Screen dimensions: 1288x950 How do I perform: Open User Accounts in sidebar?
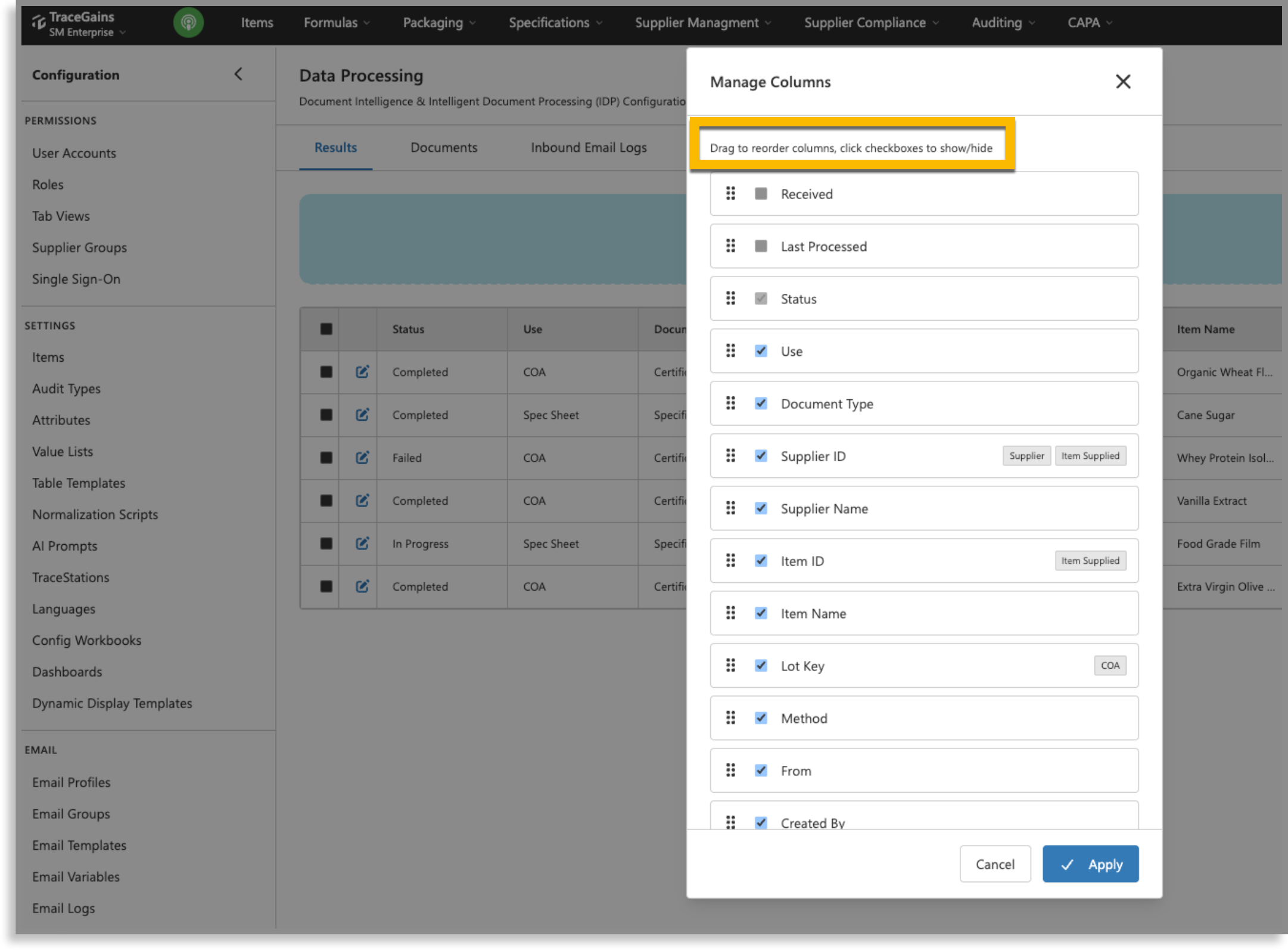[x=74, y=153]
